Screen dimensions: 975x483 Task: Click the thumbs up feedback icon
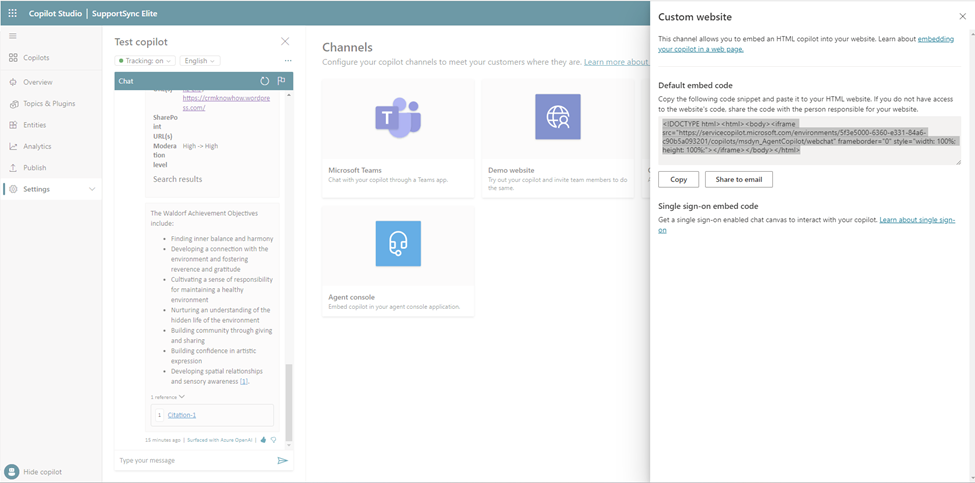coord(263,439)
